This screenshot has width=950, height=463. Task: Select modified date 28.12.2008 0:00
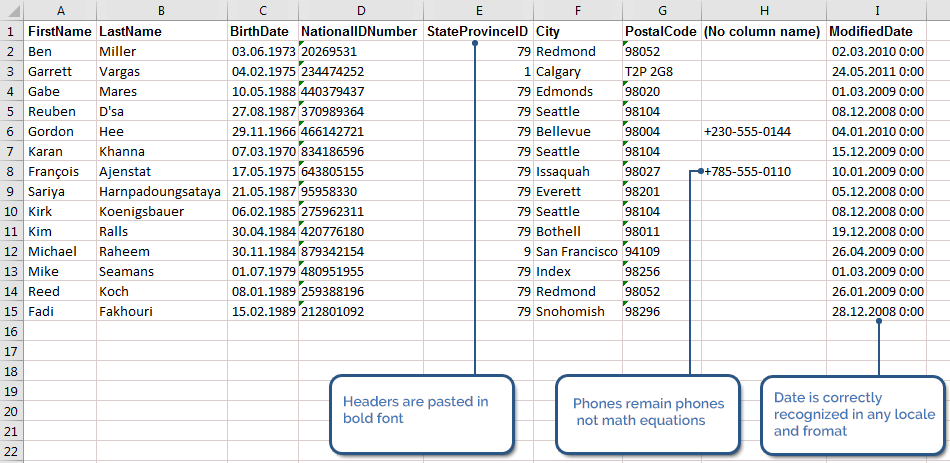(x=877, y=311)
